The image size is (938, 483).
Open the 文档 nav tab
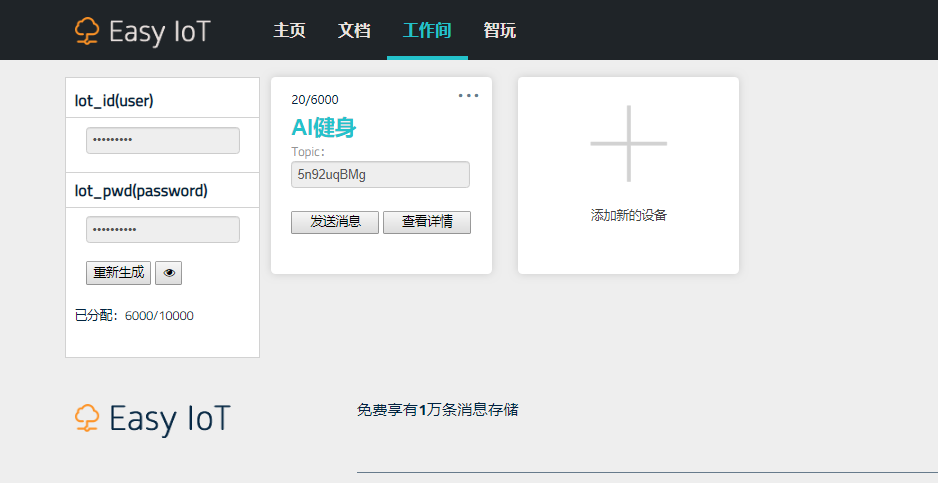pos(354,31)
